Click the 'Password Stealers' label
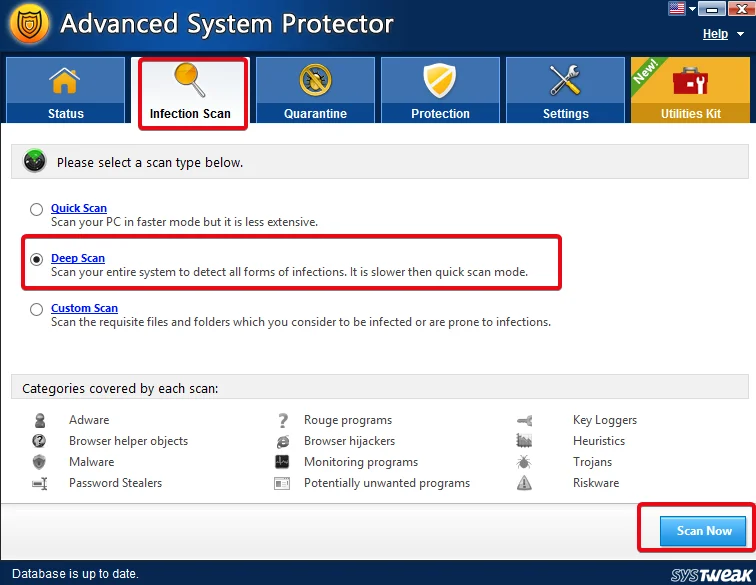 coord(115,483)
